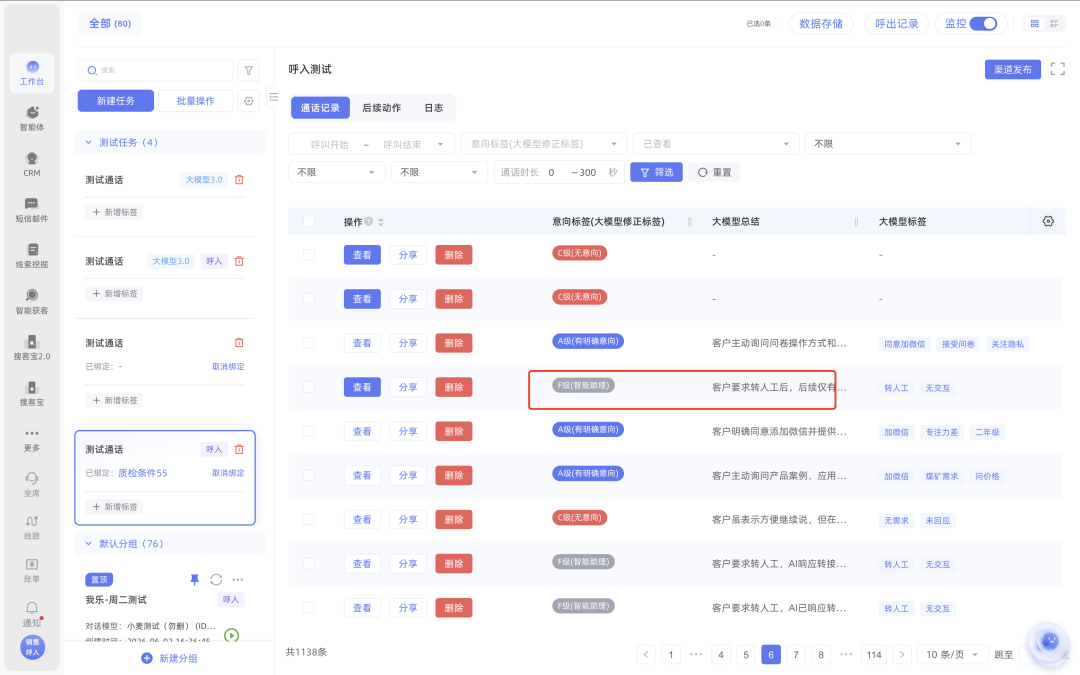The height and width of the screenshot is (675, 1080).
Task: Click the 新建任务 button
Action: tap(116, 101)
